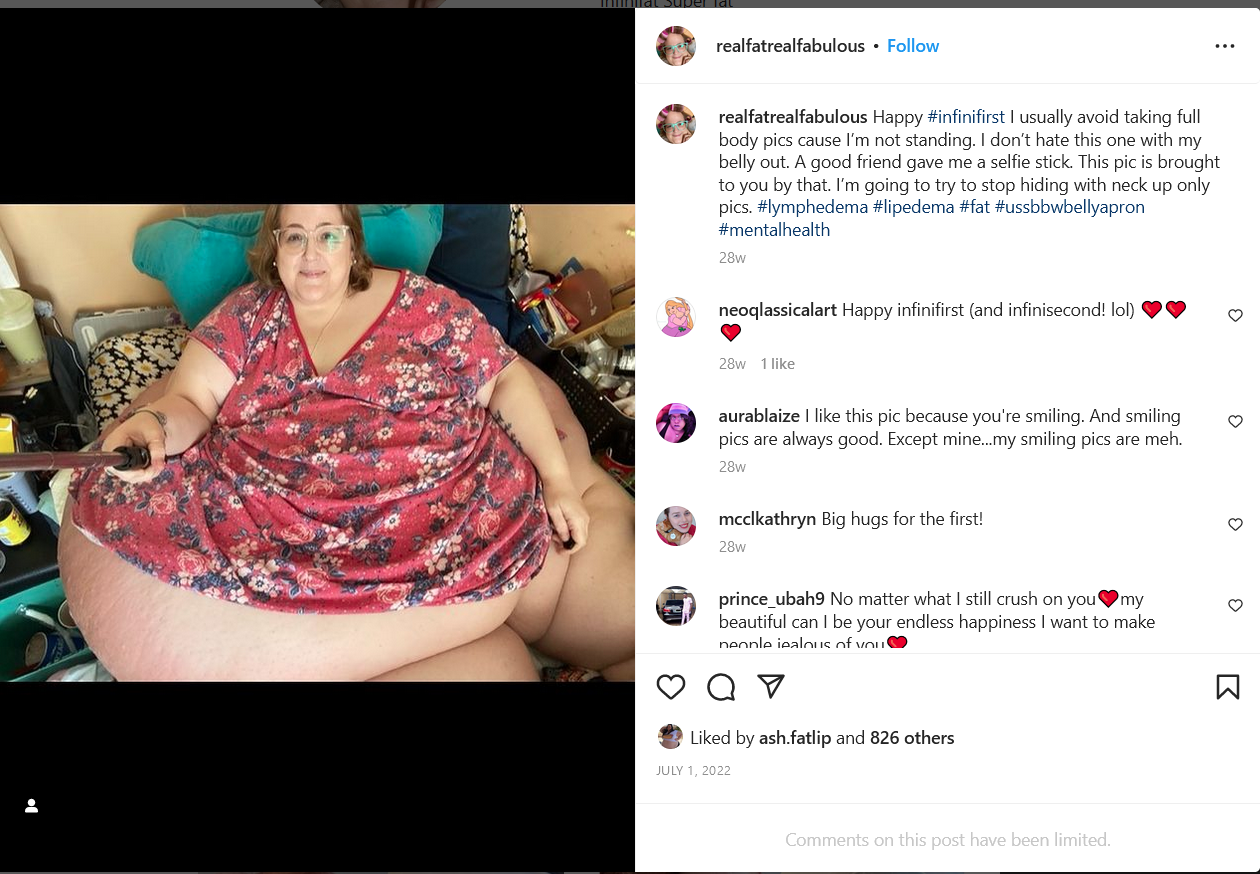Like mcclkathryn's comment heart

[1235, 525]
